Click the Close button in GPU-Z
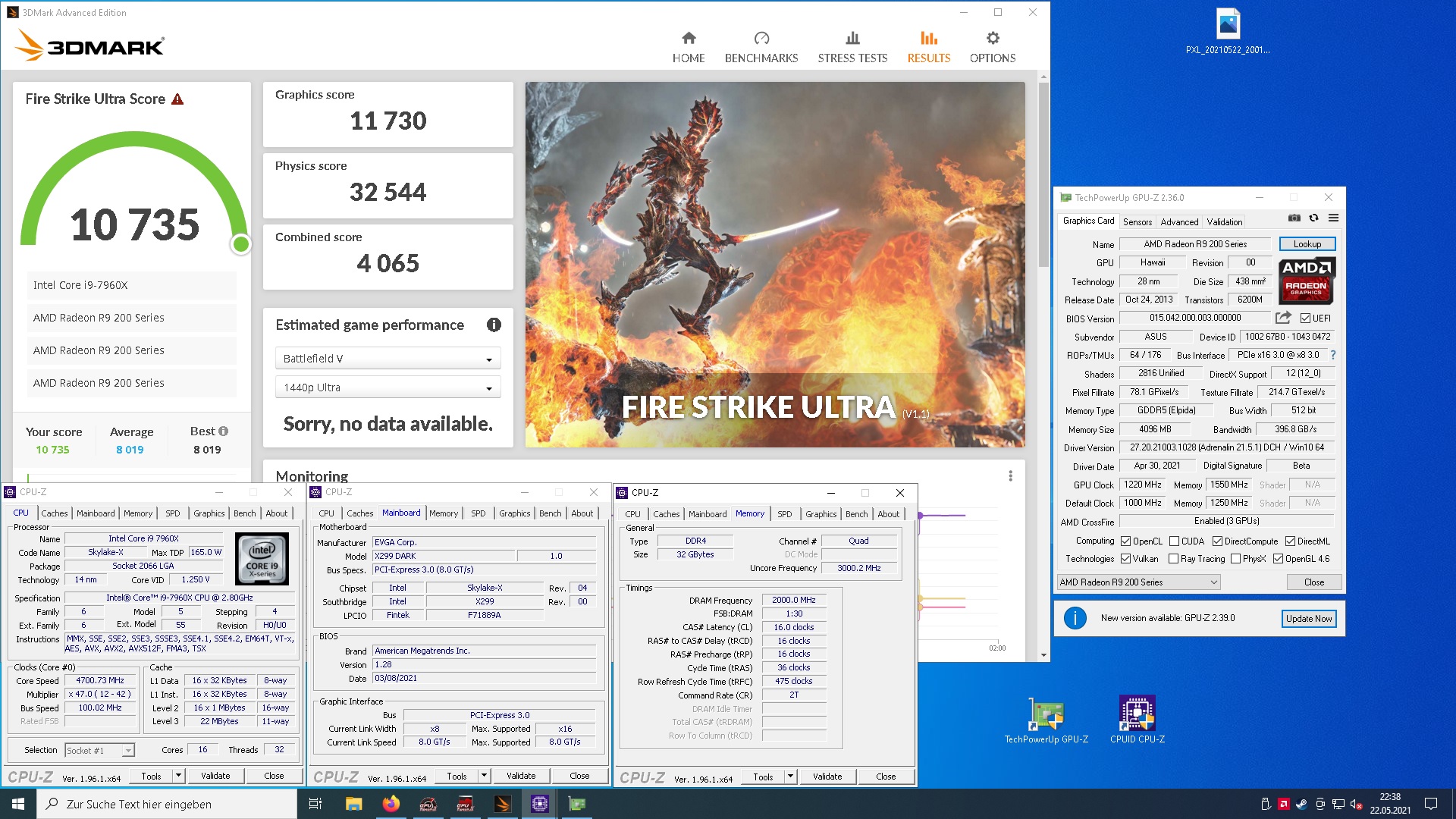The height and width of the screenshot is (819, 1456). tap(1313, 582)
